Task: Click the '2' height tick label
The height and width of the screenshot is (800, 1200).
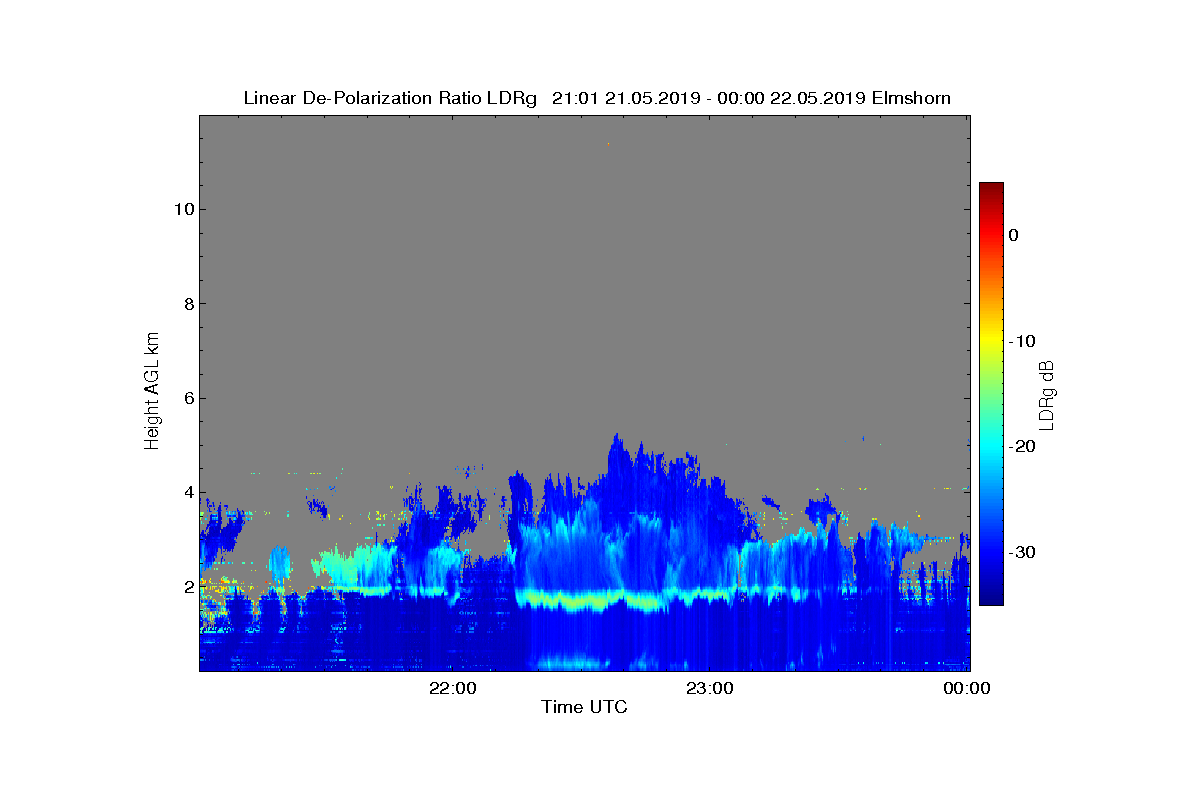Action: (187, 587)
